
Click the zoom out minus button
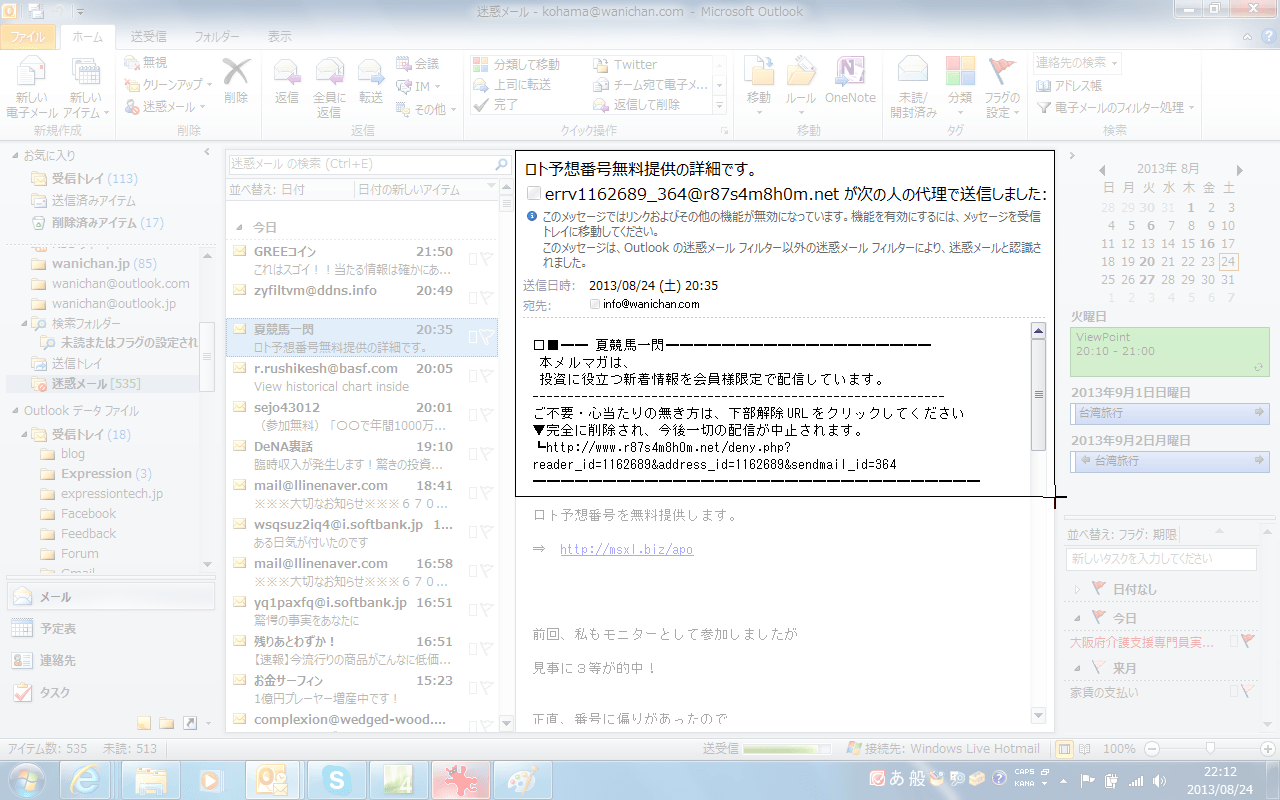(x=1151, y=749)
